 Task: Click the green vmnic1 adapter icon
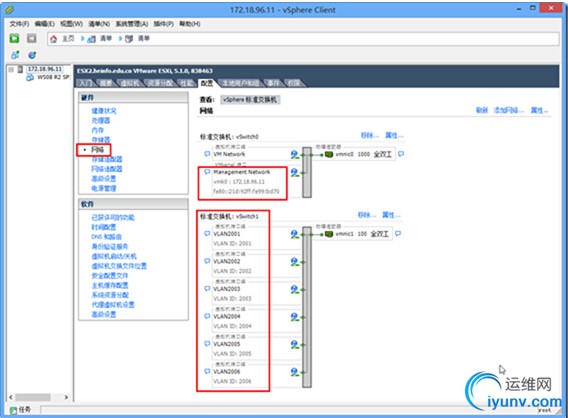pos(329,234)
